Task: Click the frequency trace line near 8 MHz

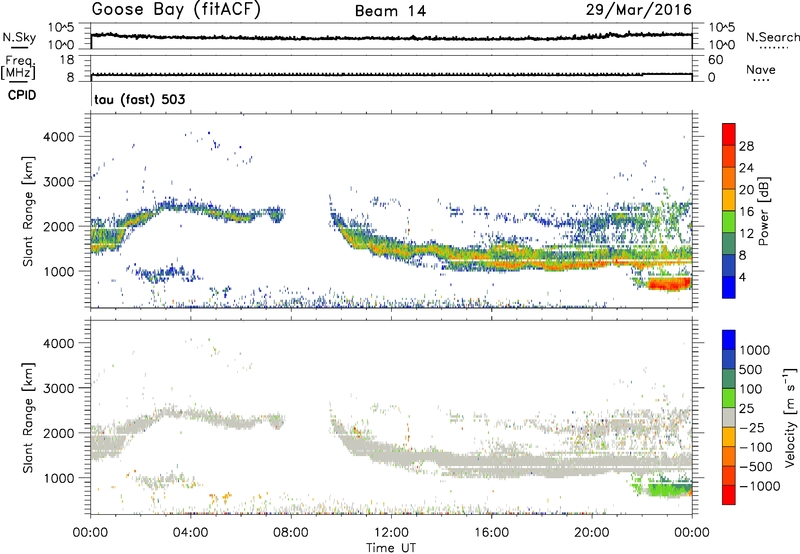Action: 391,75
